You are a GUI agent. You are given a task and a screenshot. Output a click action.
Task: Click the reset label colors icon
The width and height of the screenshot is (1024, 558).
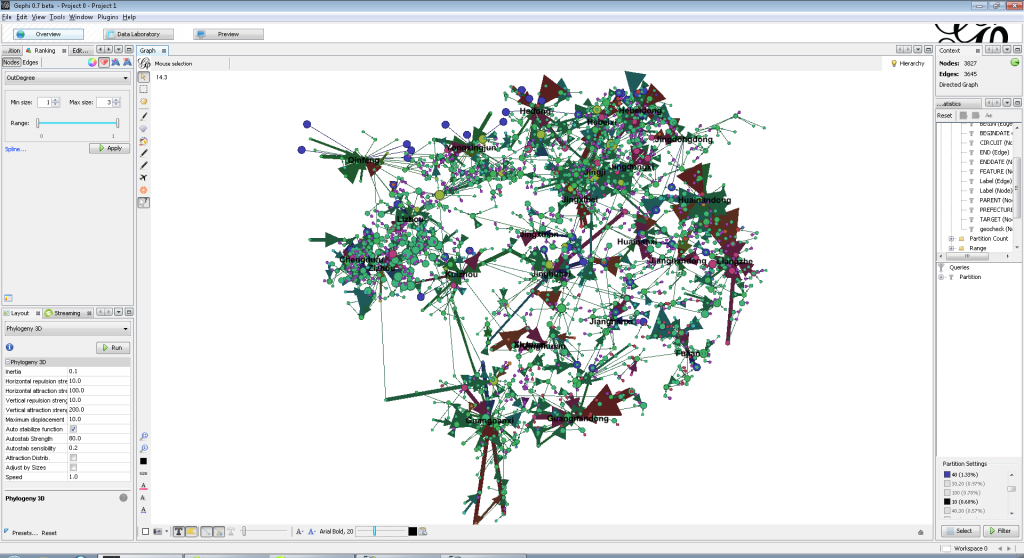coord(144,485)
